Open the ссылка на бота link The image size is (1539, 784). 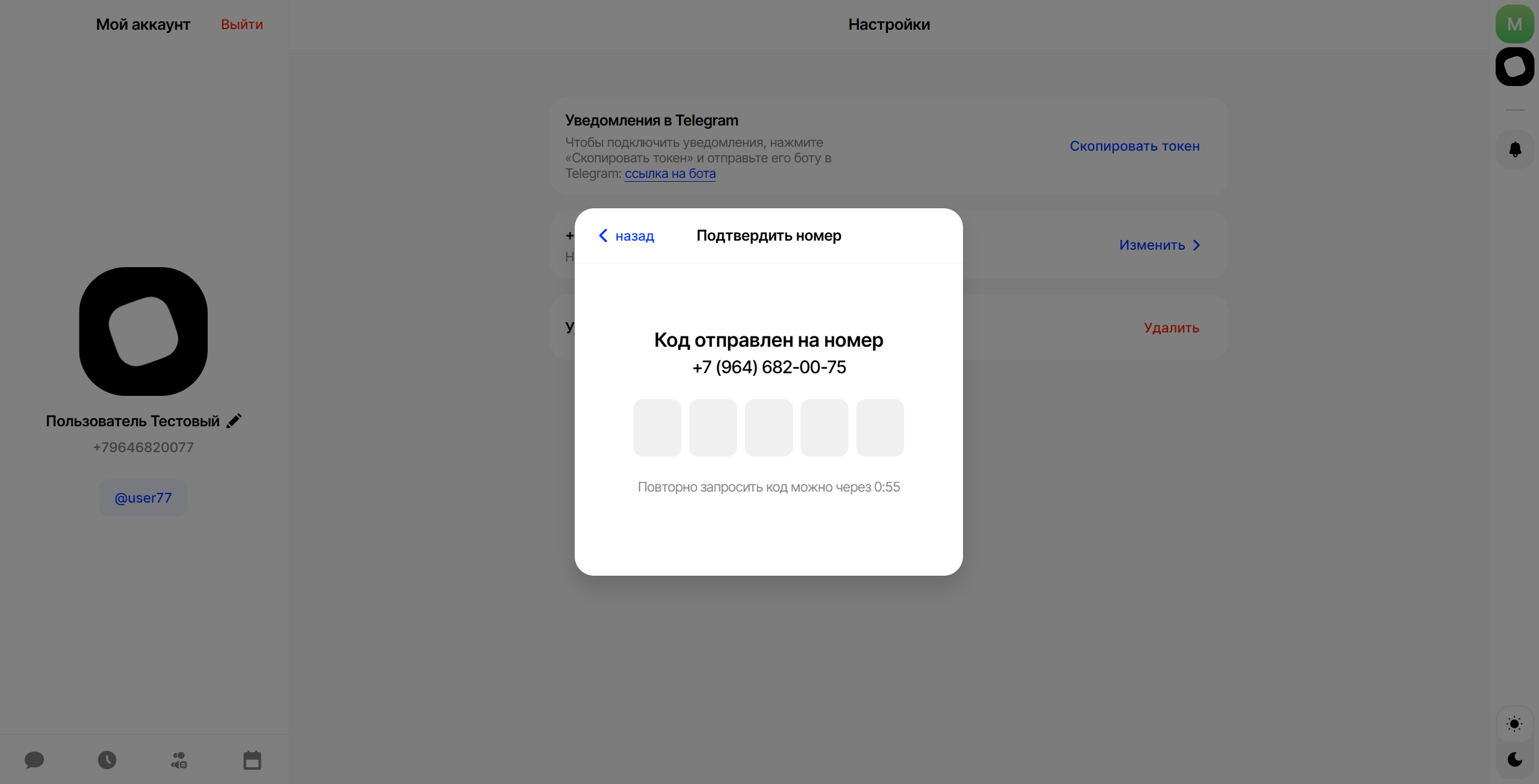(670, 173)
